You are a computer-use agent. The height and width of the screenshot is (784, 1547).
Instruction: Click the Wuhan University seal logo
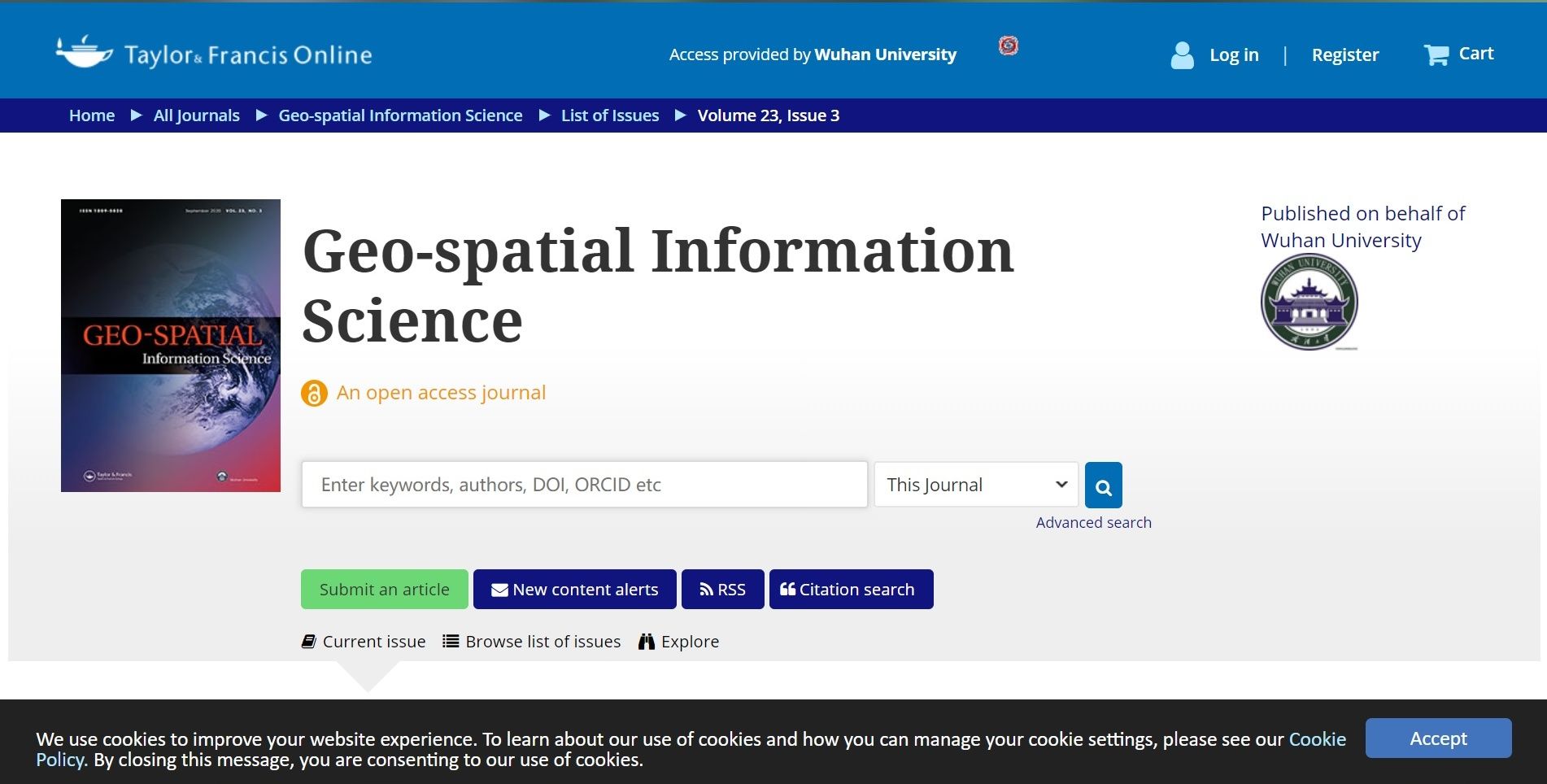tap(1309, 302)
